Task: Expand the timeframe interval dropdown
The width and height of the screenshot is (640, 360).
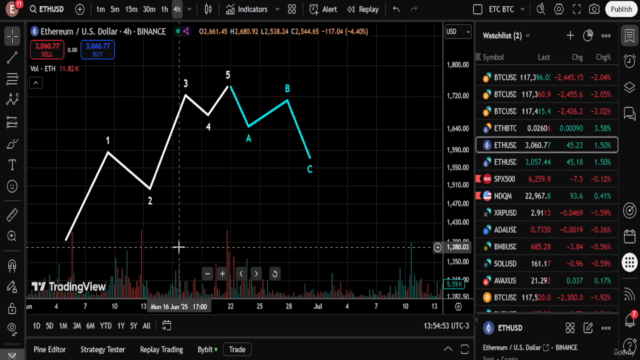Action: tap(189, 9)
